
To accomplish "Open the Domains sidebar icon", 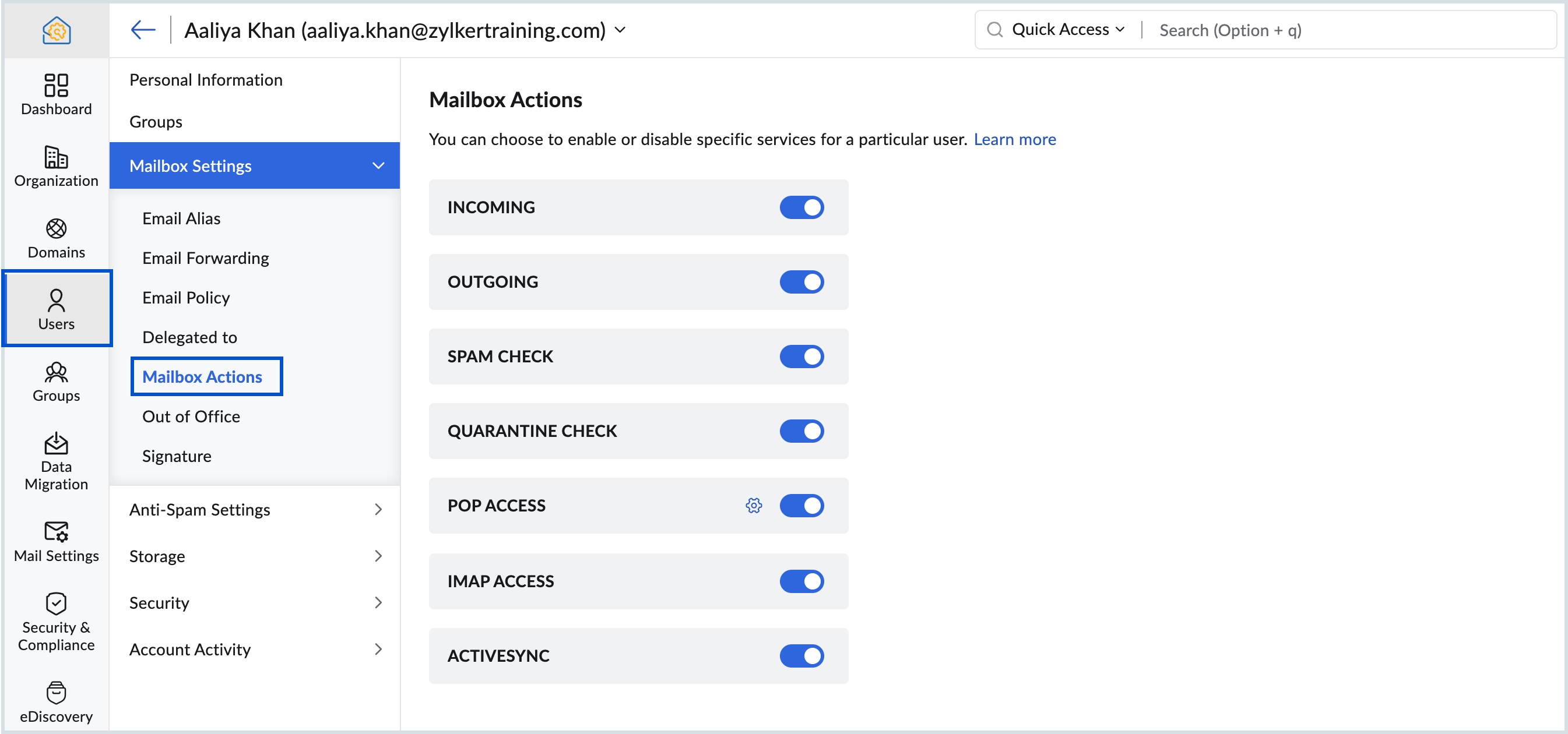I will pyautogui.click(x=56, y=238).
